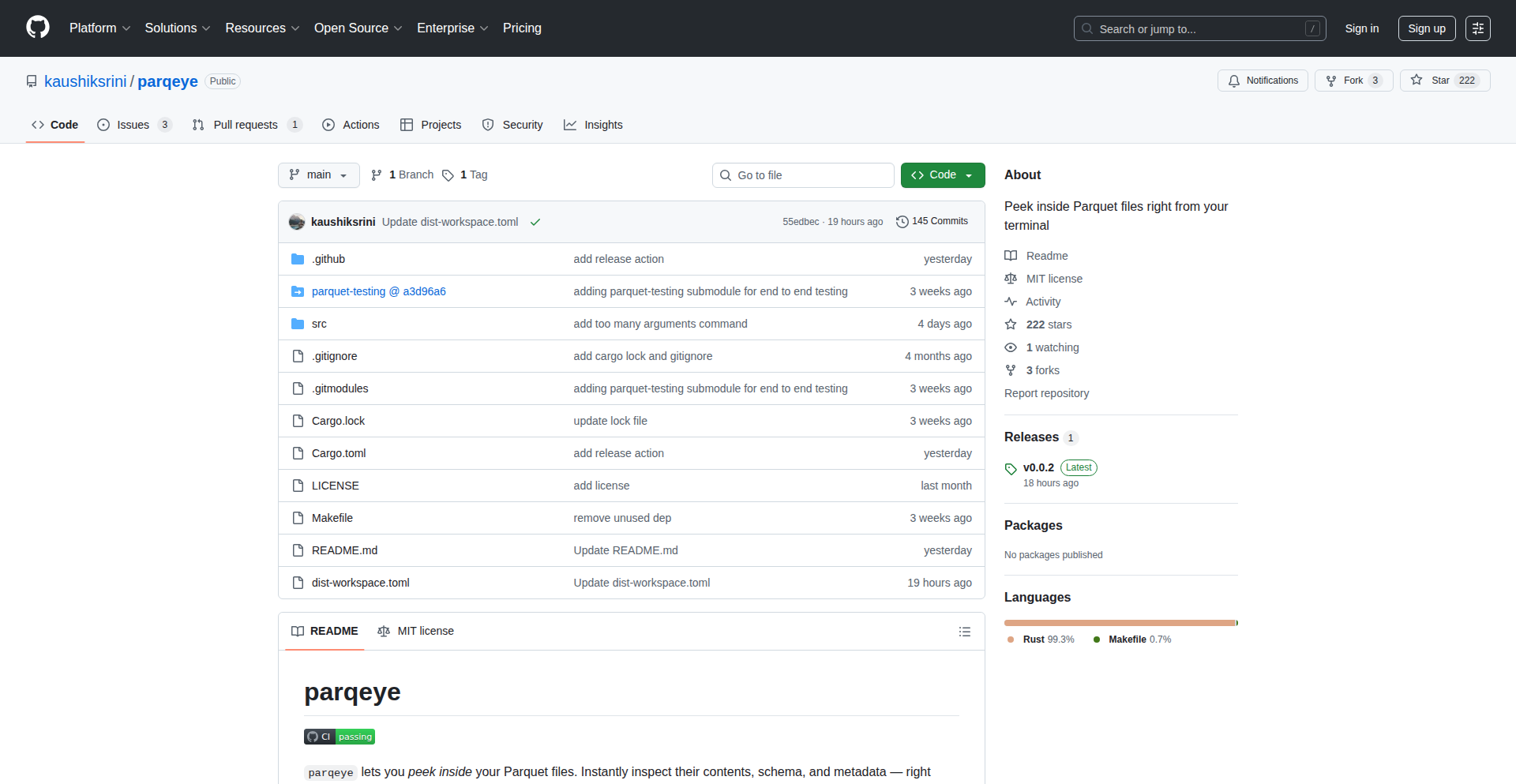Screen dimensions: 1516x784
Task: Click the tag icon next to 1 Tag
Action: tap(448, 175)
